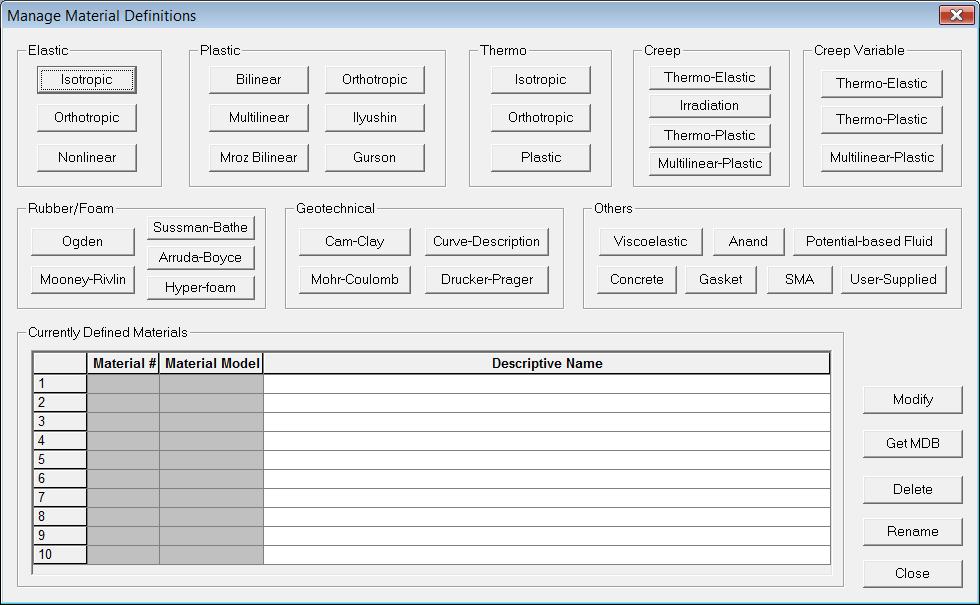The width and height of the screenshot is (980, 605).
Task: Choose Elastic Orthotropic material
Action: [86, 118]
